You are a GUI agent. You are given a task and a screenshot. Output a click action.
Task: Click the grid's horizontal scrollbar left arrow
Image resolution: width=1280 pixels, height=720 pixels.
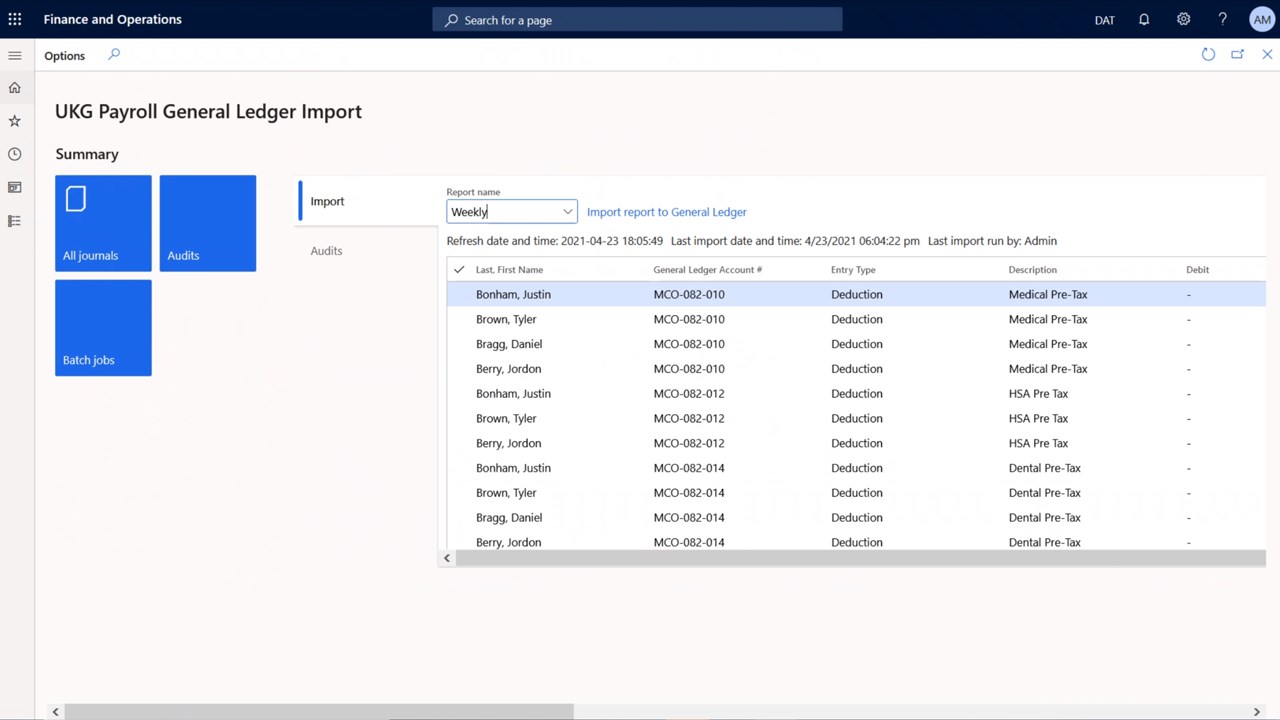tap(447, 558)
